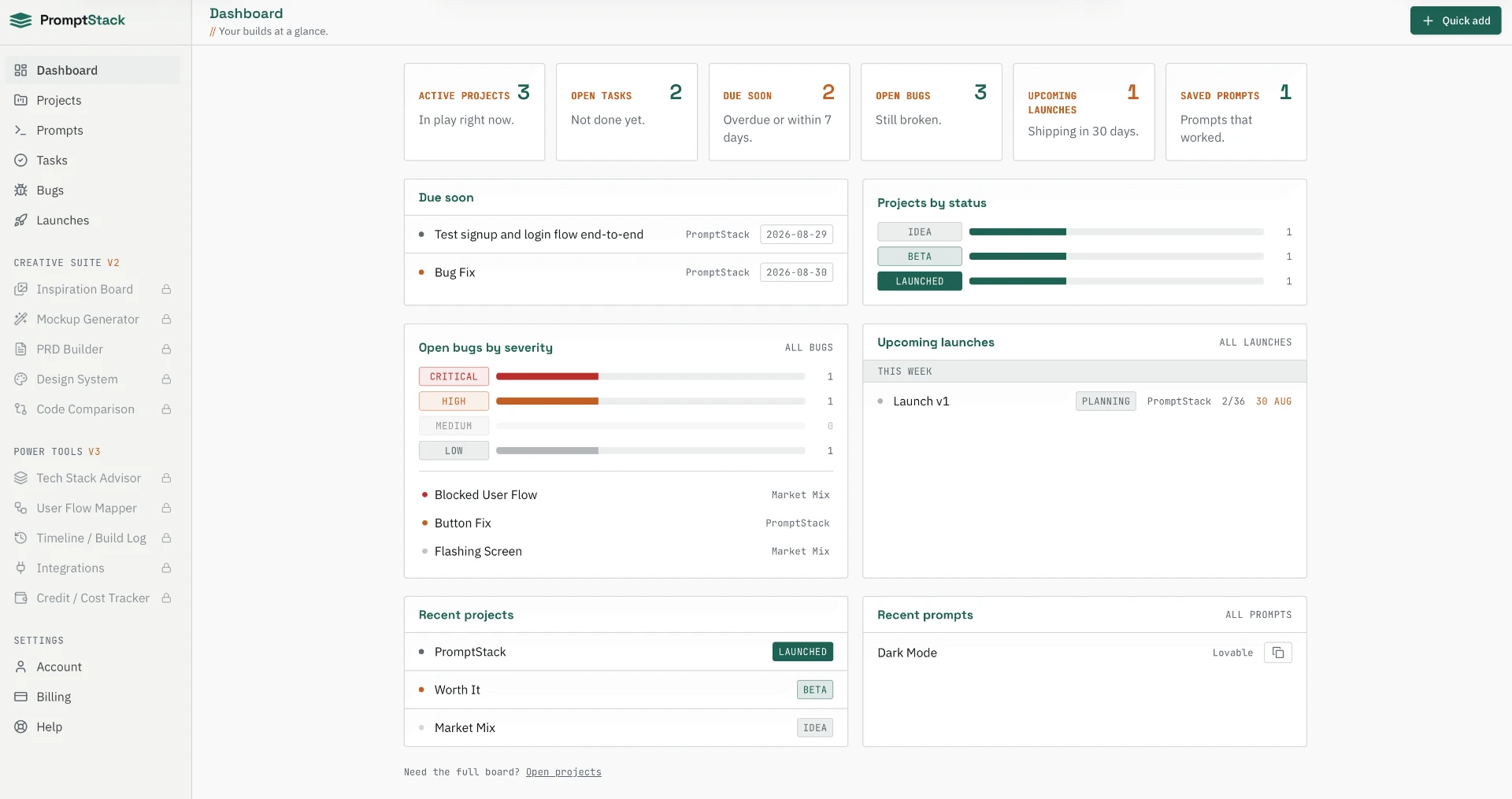Click the Upcoming Launches stat card
The width and height of the screenshot is (1512, 799).
(1084, 112)
